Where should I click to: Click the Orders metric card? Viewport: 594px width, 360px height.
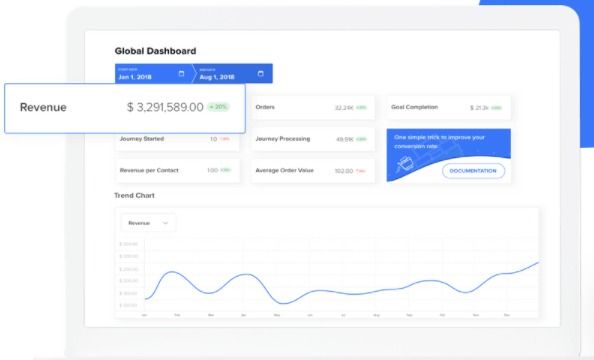[313, 108]
